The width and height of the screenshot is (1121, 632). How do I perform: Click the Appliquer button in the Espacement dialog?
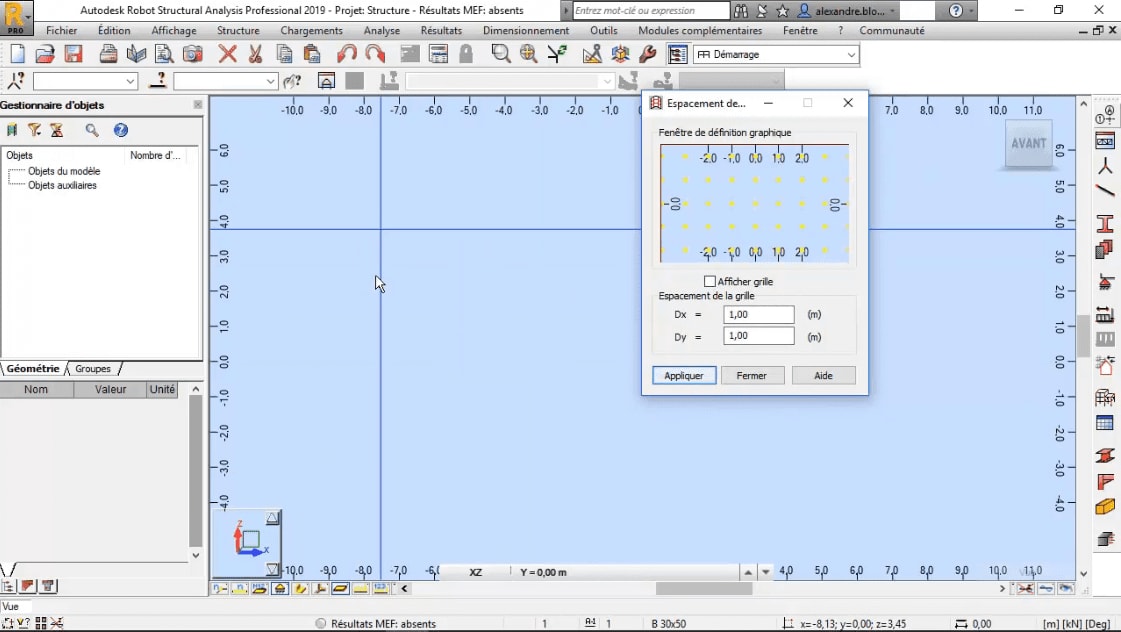pos(683,375)
